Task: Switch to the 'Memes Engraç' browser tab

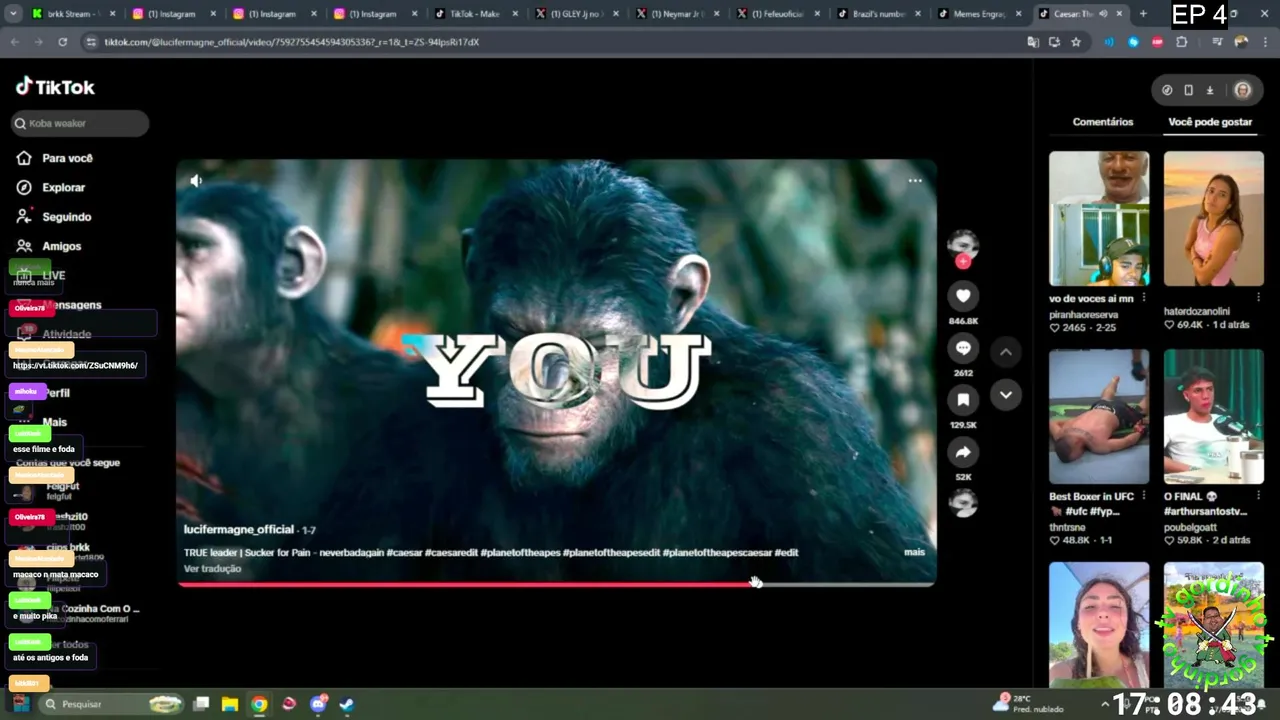Action: click(x=977, y=14)
